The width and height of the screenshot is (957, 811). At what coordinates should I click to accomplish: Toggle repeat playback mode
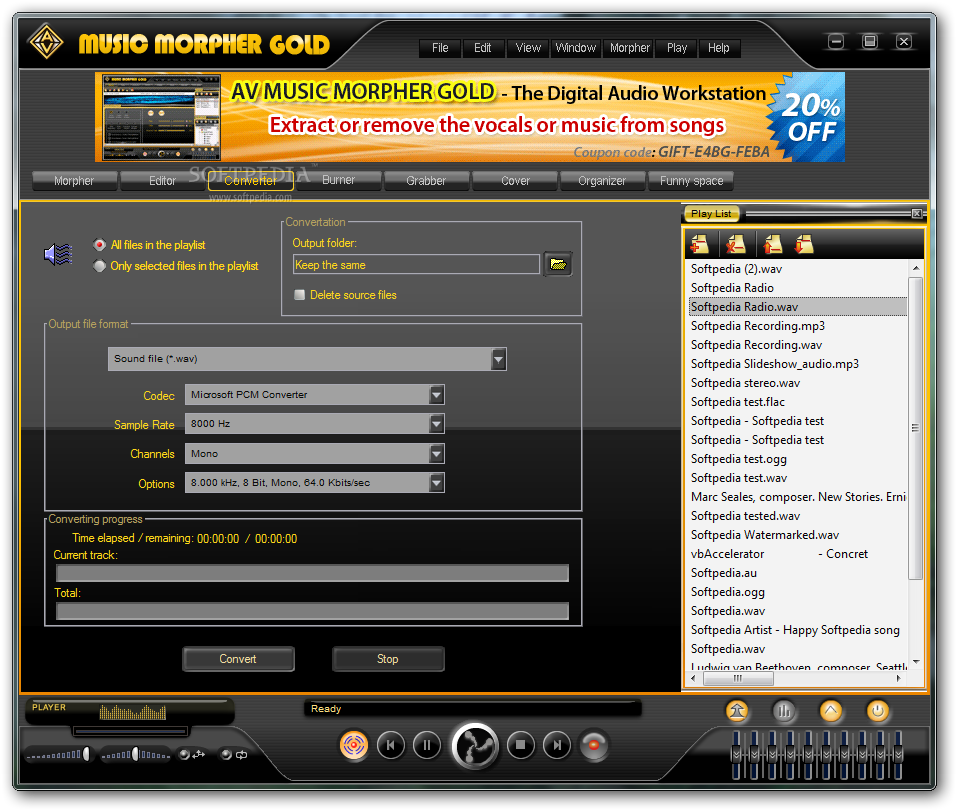(x=234, y=755)
